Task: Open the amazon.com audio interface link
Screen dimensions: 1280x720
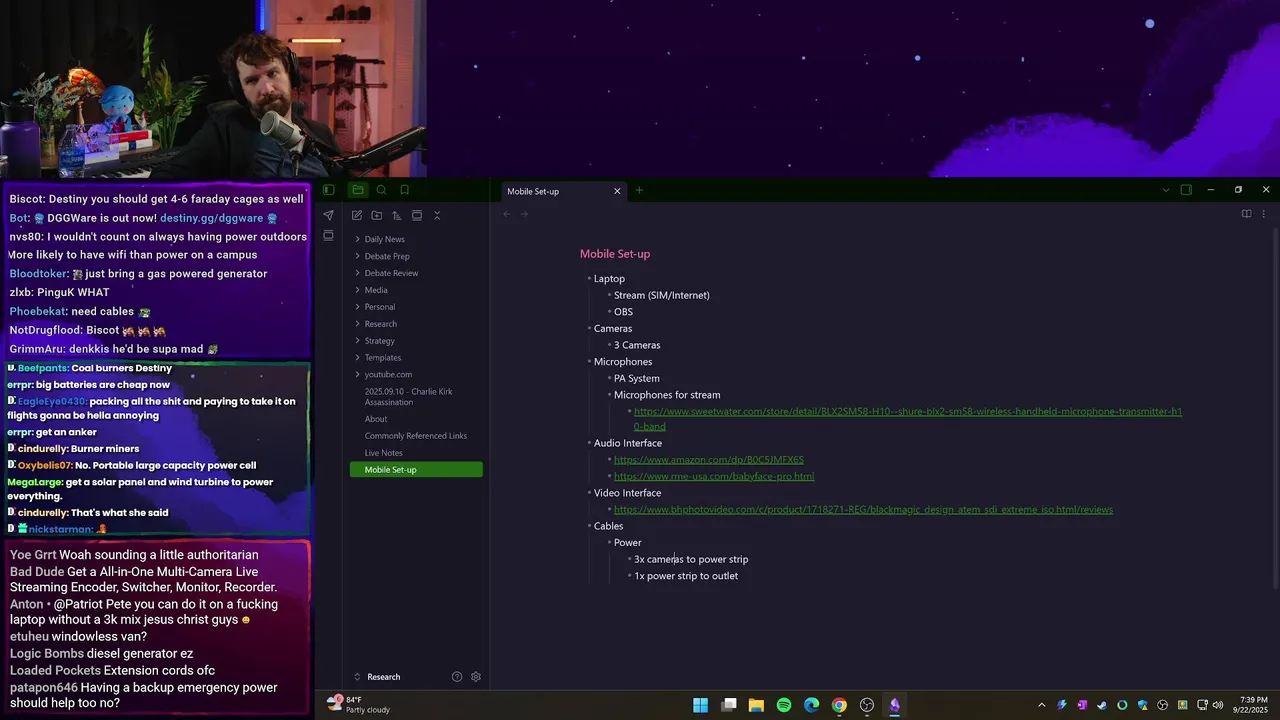Action: [x=709, y=460]
